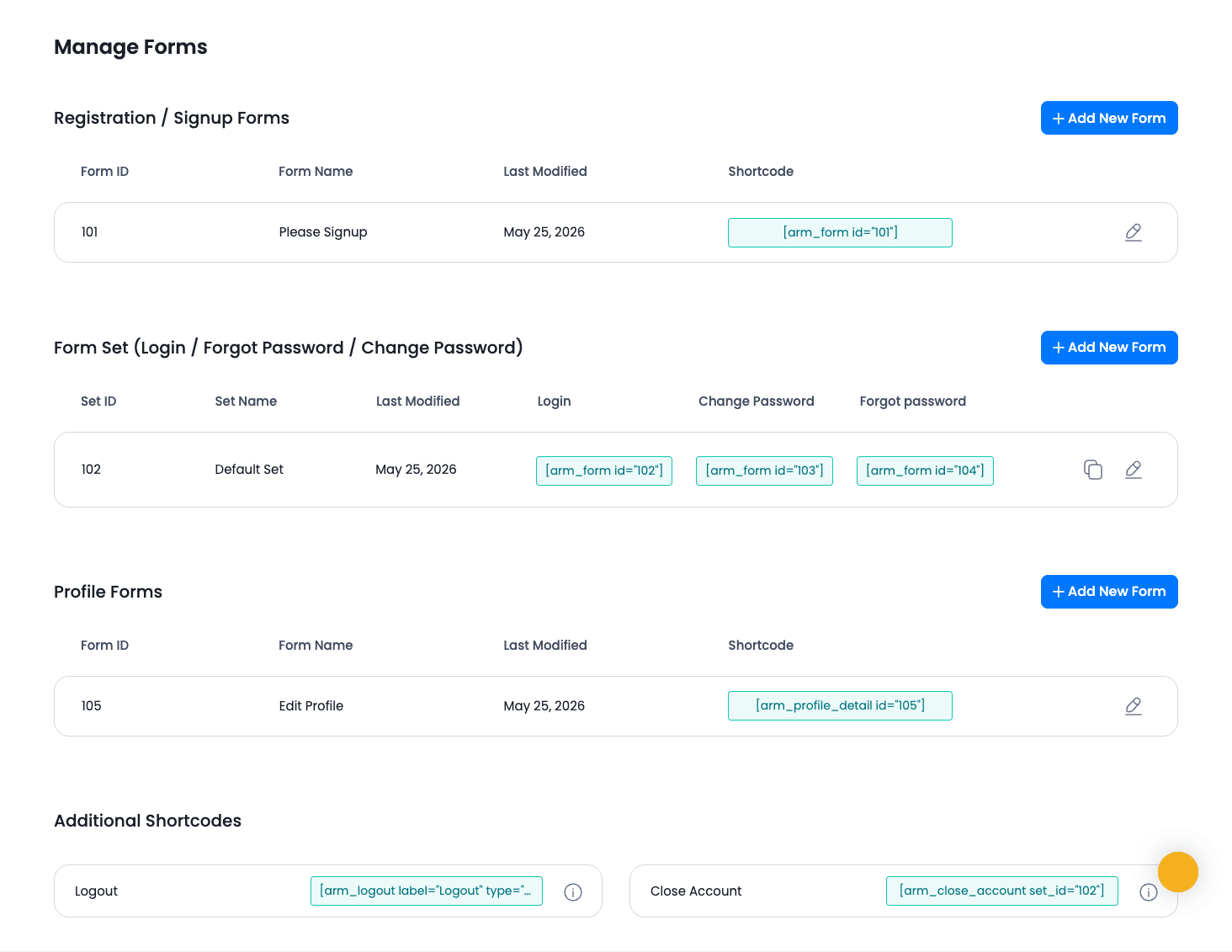Show info for the Close Account shortcode
Image resolution: width=1232 pixels, height=952 pixels.
[x=1149, y=892]
